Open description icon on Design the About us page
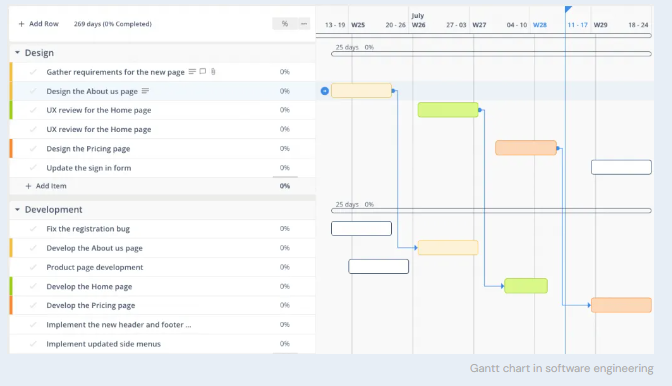 (145, 91)
